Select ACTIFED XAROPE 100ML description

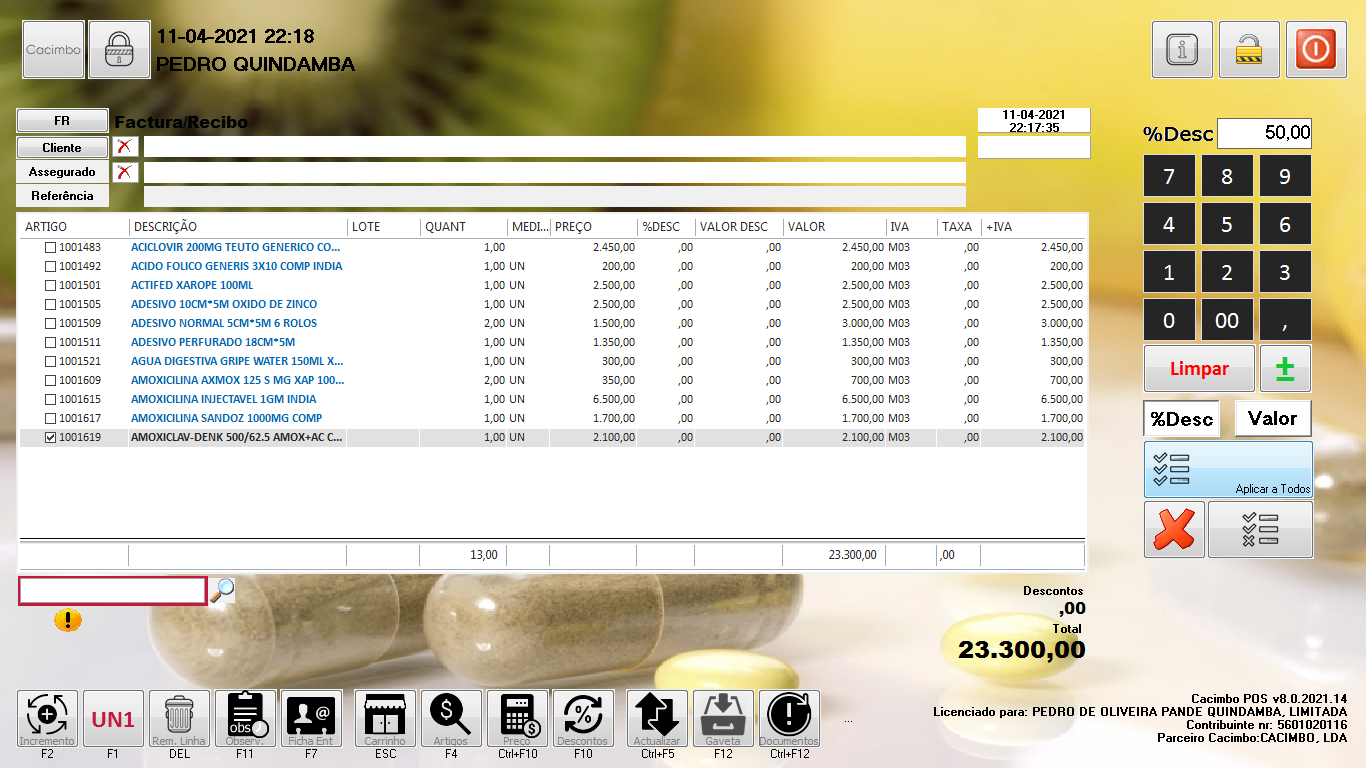click(x=192, y=285)
